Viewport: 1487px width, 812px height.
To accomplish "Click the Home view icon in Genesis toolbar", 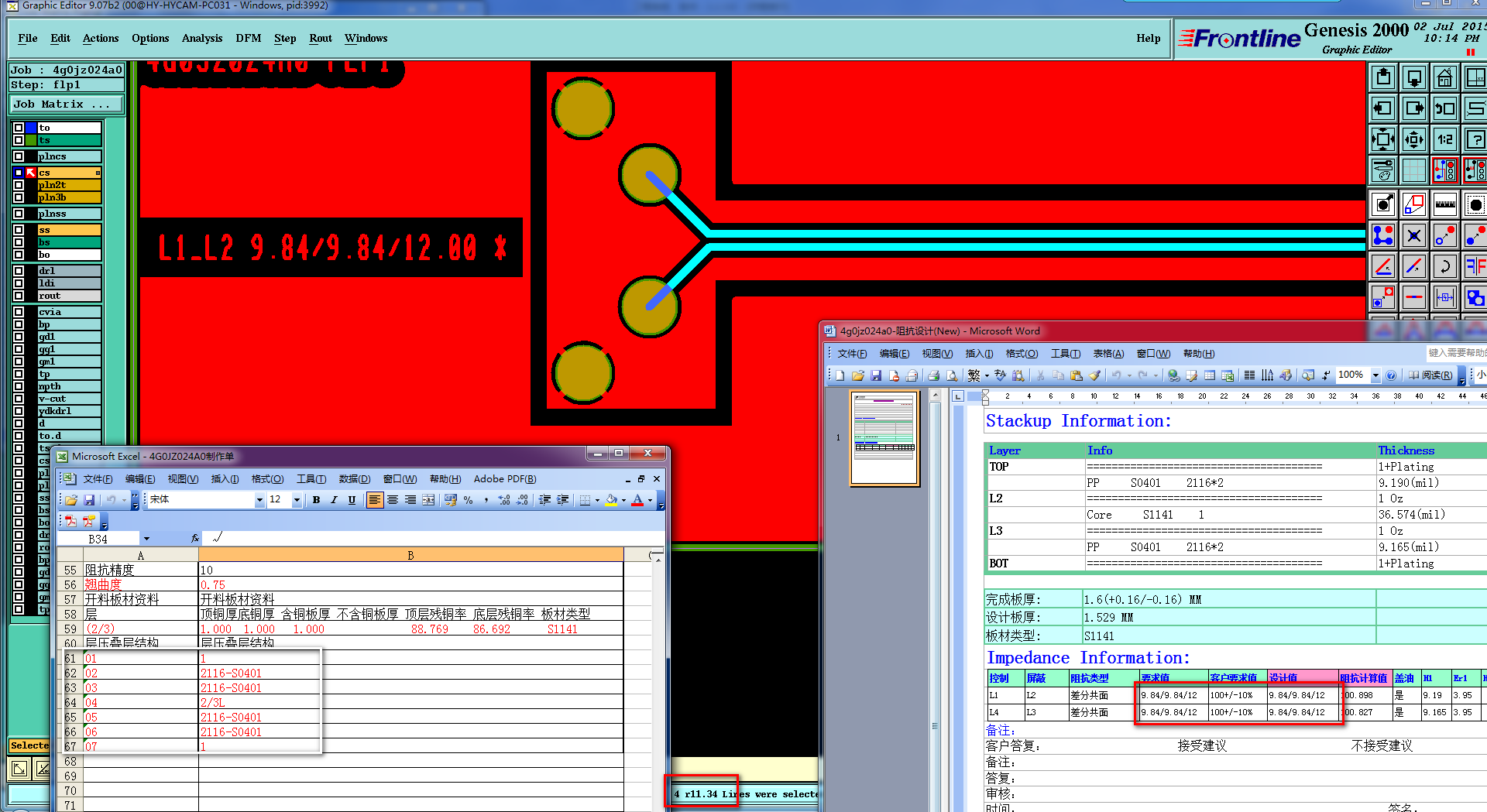I will (x=1444, y=77).
